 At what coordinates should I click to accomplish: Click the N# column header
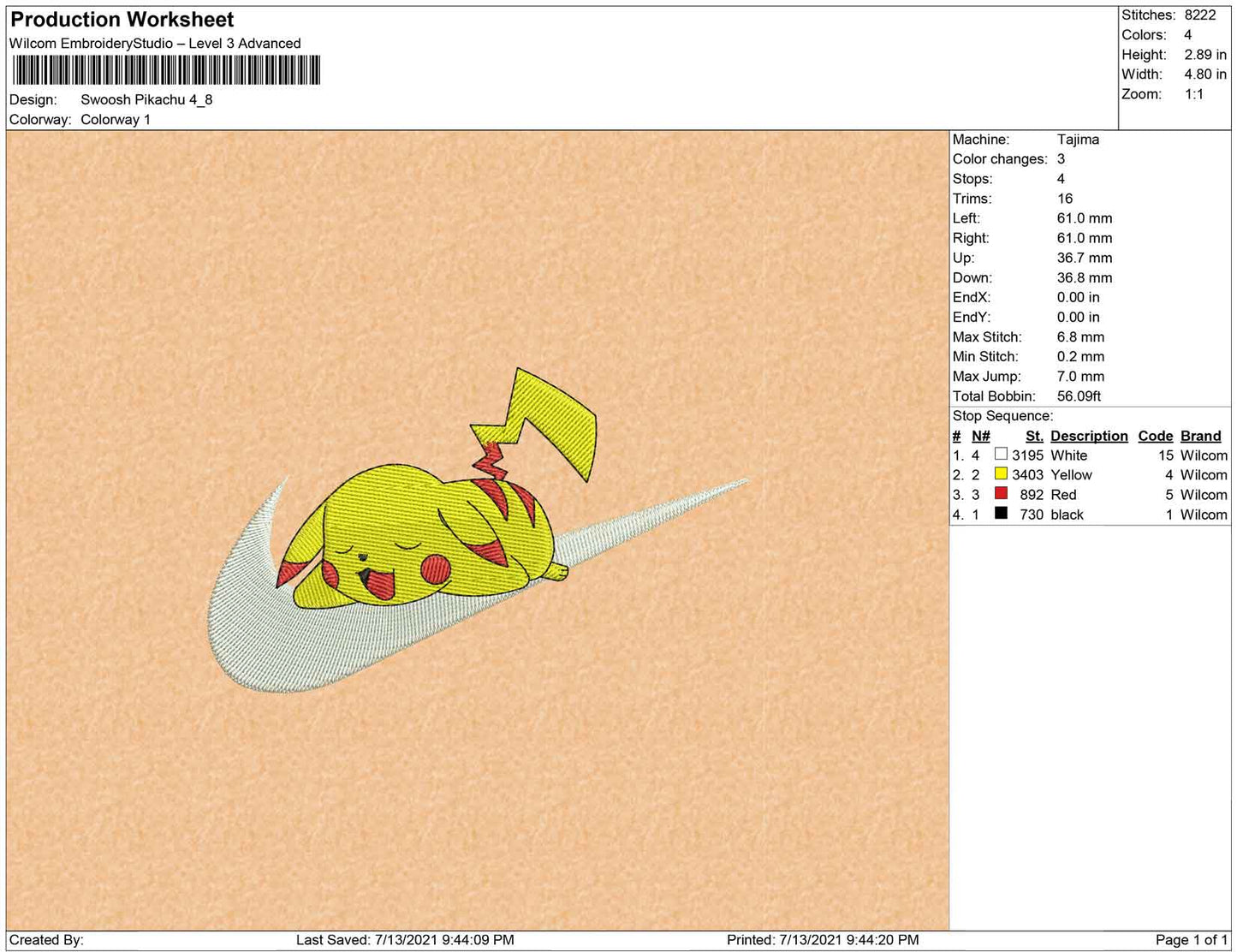980,436
